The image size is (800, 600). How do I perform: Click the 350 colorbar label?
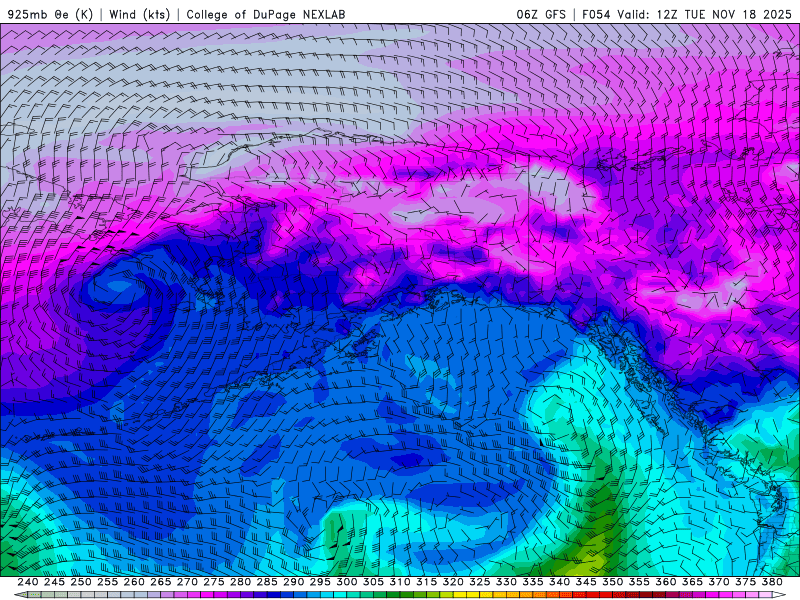612,582
